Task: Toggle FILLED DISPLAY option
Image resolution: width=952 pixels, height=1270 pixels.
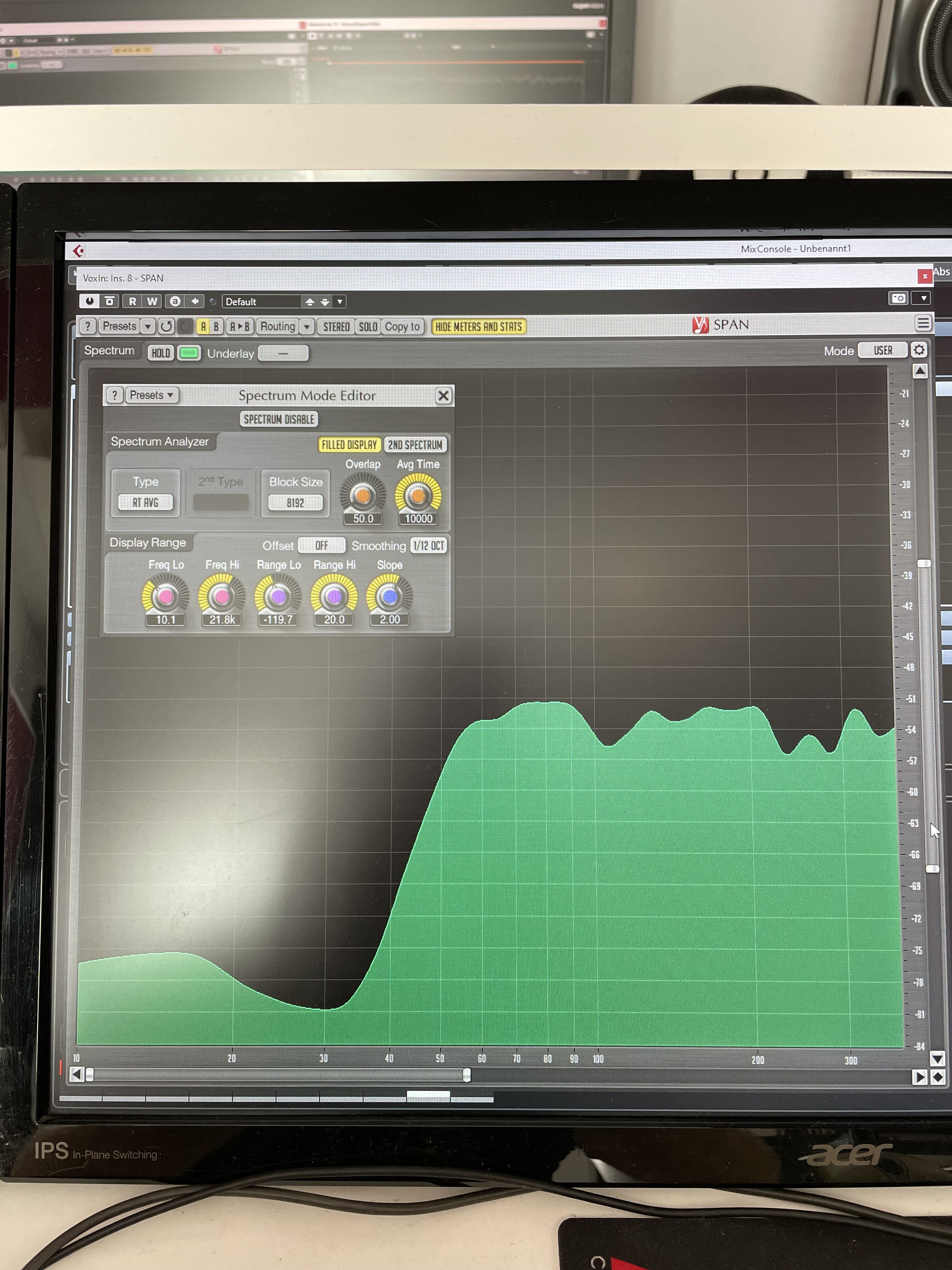Action: click(x=349, y=445)
